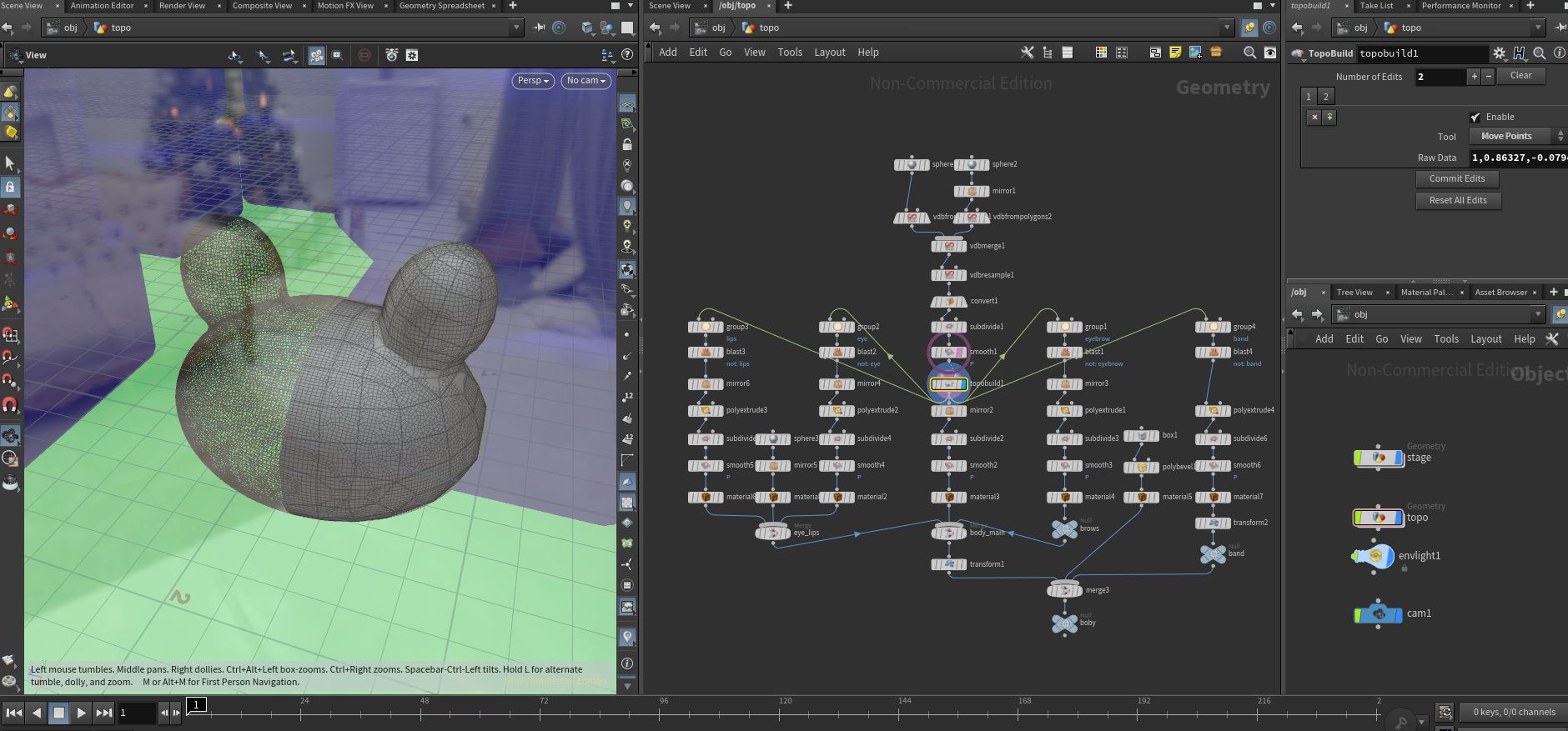Open the Tool dropdown showing Move Points

[1517, 136]
